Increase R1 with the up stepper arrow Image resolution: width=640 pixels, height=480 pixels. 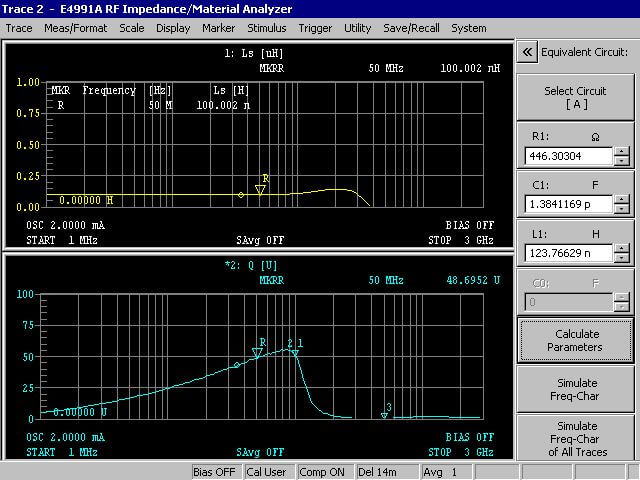click(x=622, y=151)
